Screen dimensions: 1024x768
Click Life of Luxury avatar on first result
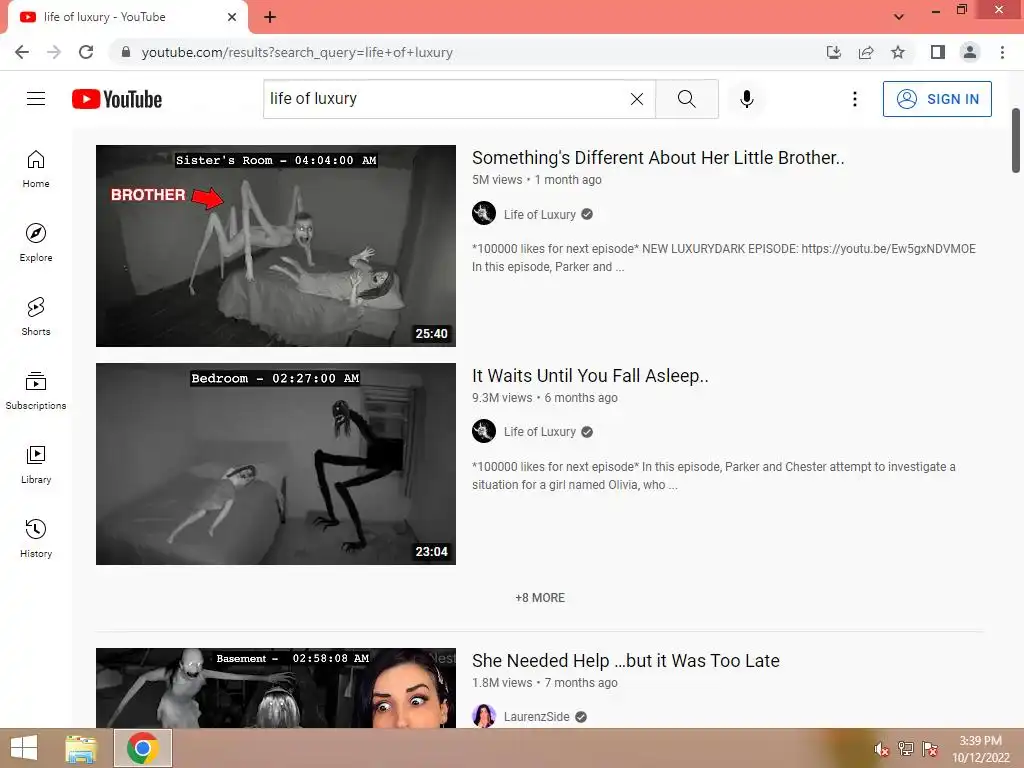click(x=484, y=213)
